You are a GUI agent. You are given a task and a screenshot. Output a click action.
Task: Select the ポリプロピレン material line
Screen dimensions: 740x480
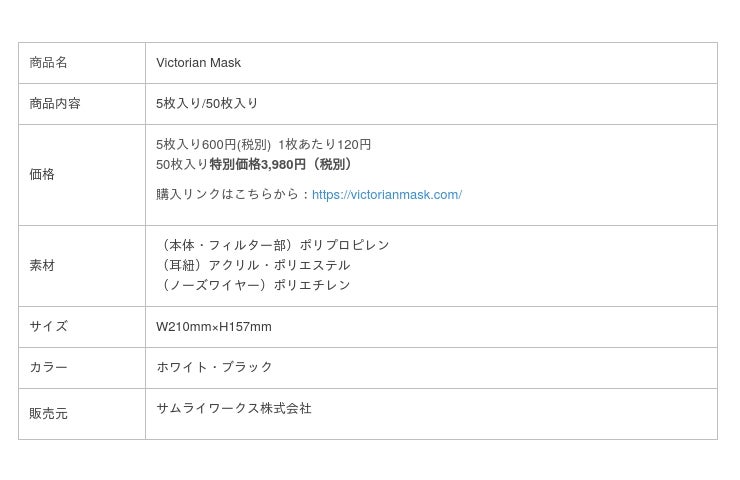[x=273, y=245]
